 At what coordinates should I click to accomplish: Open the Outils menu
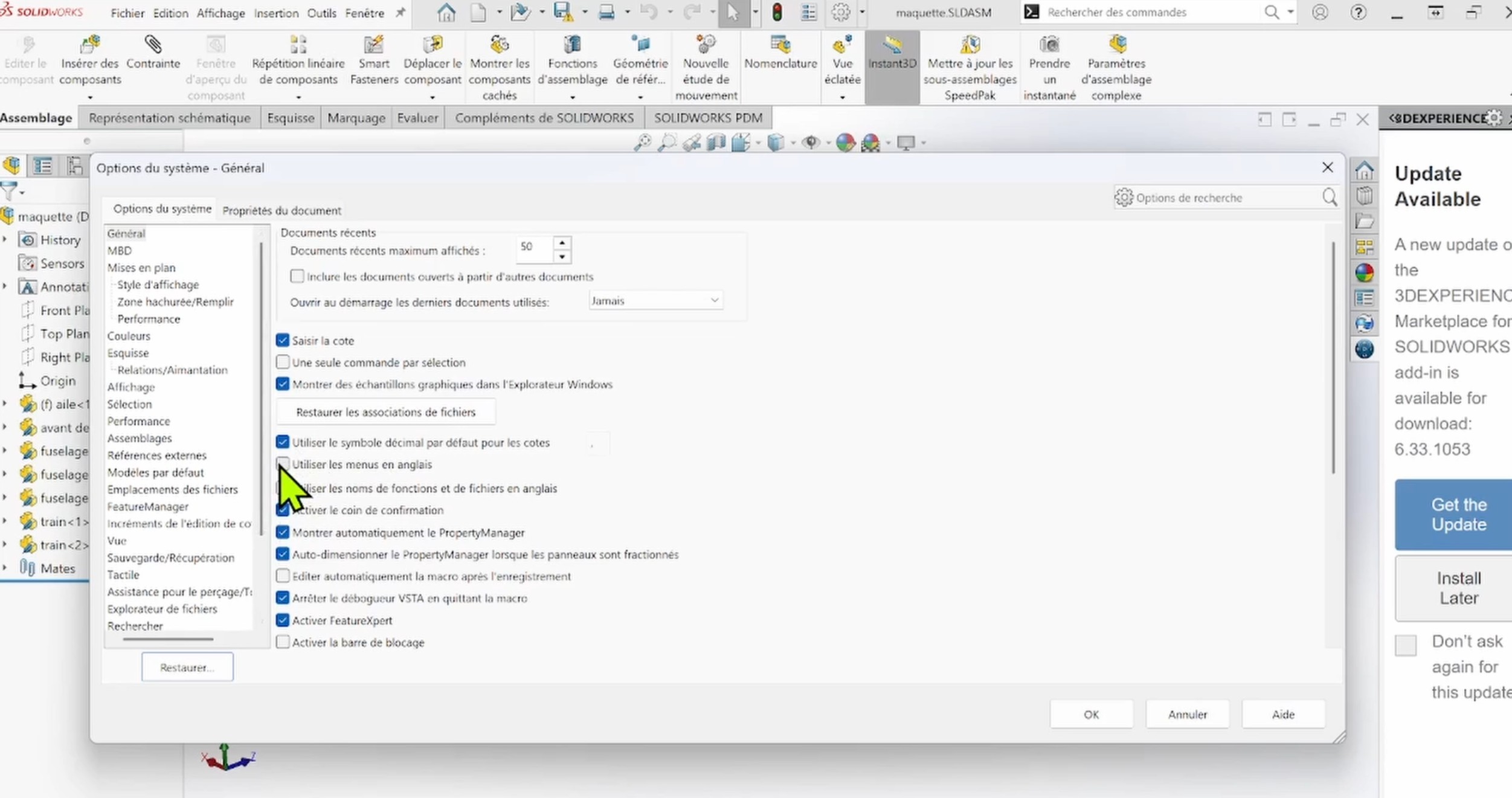(x=321, y=13)
